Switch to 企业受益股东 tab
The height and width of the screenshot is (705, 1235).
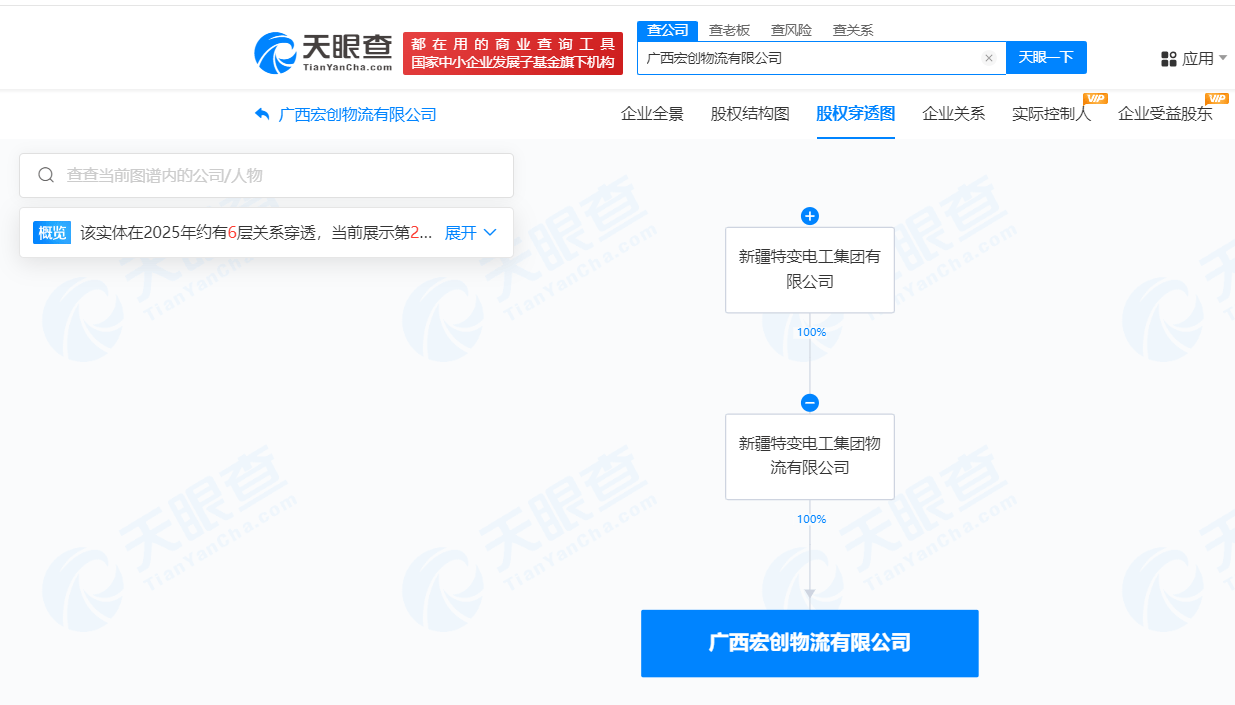click(x=1165, y=113)
